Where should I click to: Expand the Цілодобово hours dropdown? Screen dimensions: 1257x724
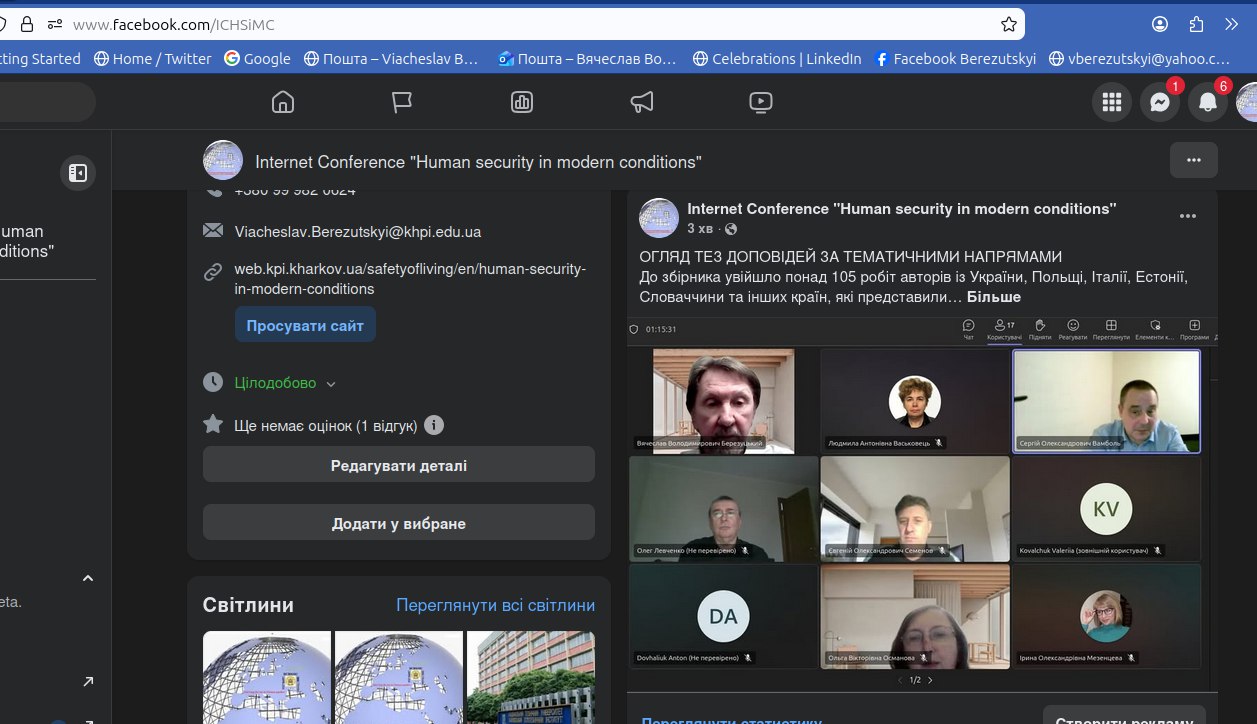click(331, 384)
